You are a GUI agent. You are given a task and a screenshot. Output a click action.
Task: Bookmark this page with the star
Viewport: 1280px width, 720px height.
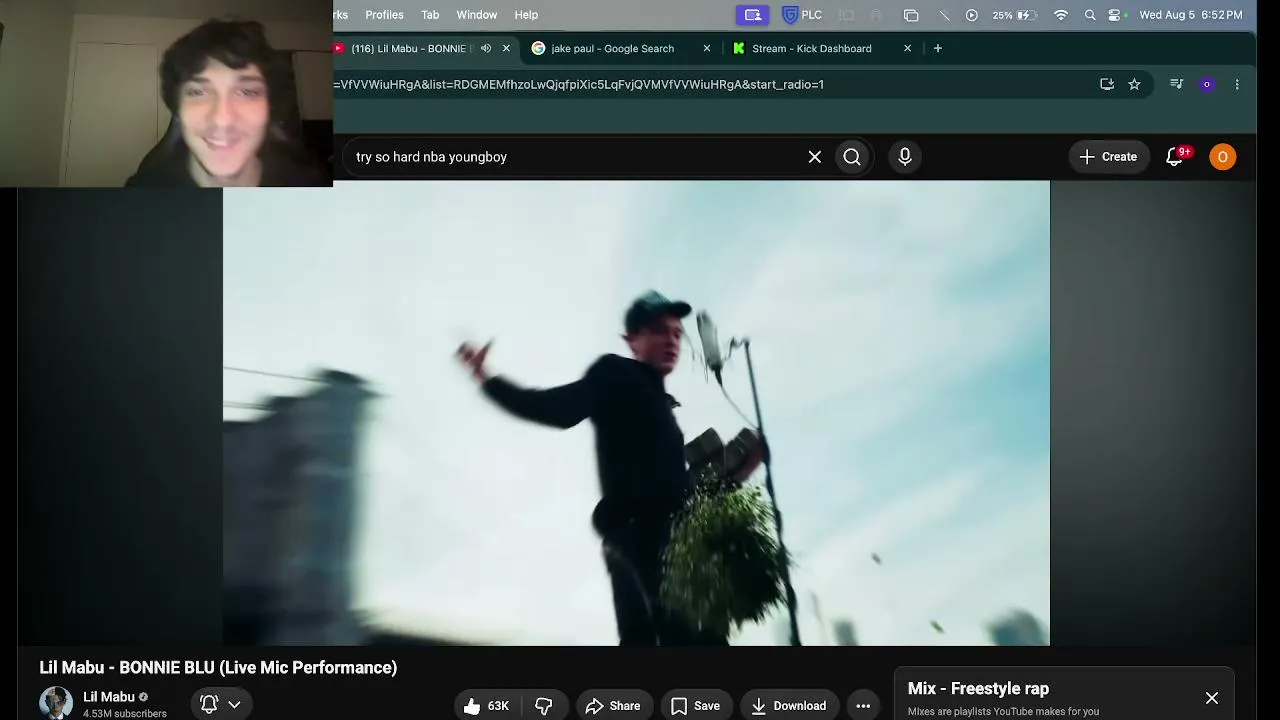[1134, 85]
